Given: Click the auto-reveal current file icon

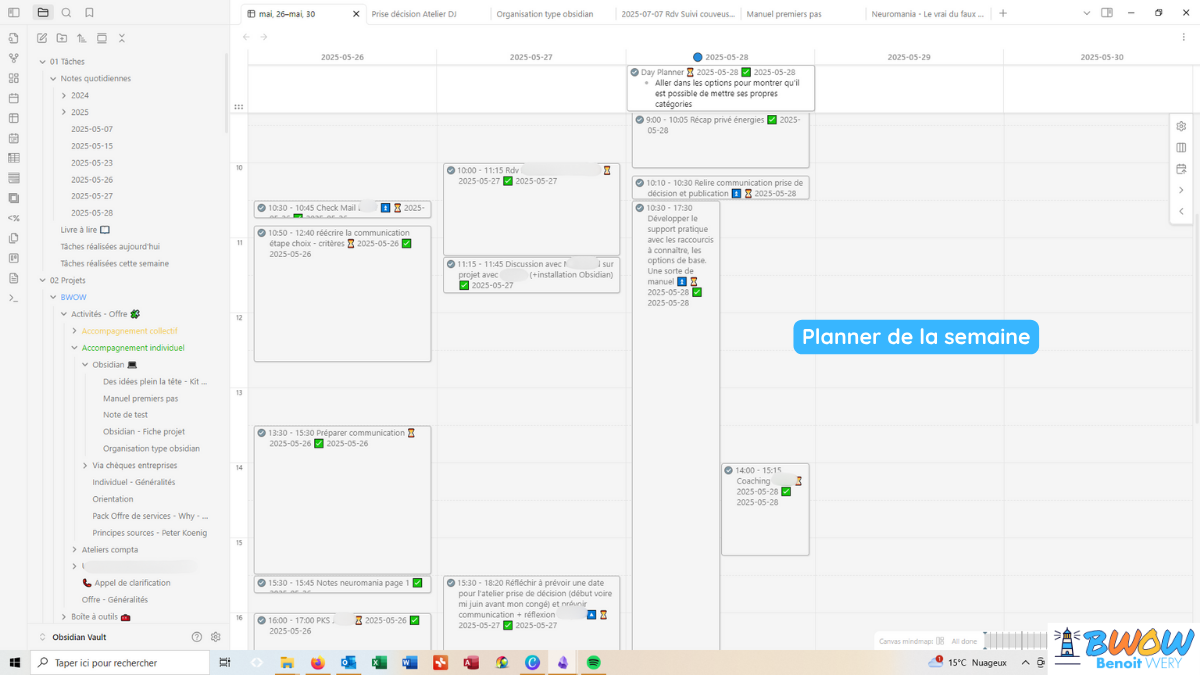Looking at the screenshot, I should click(102, 38).
